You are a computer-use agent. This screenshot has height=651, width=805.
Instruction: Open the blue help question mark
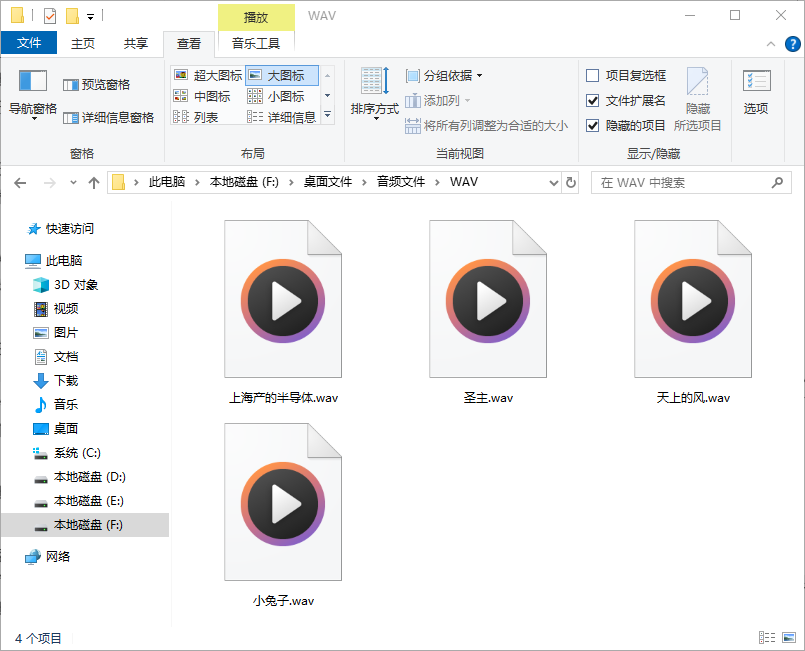click(792, 44)
